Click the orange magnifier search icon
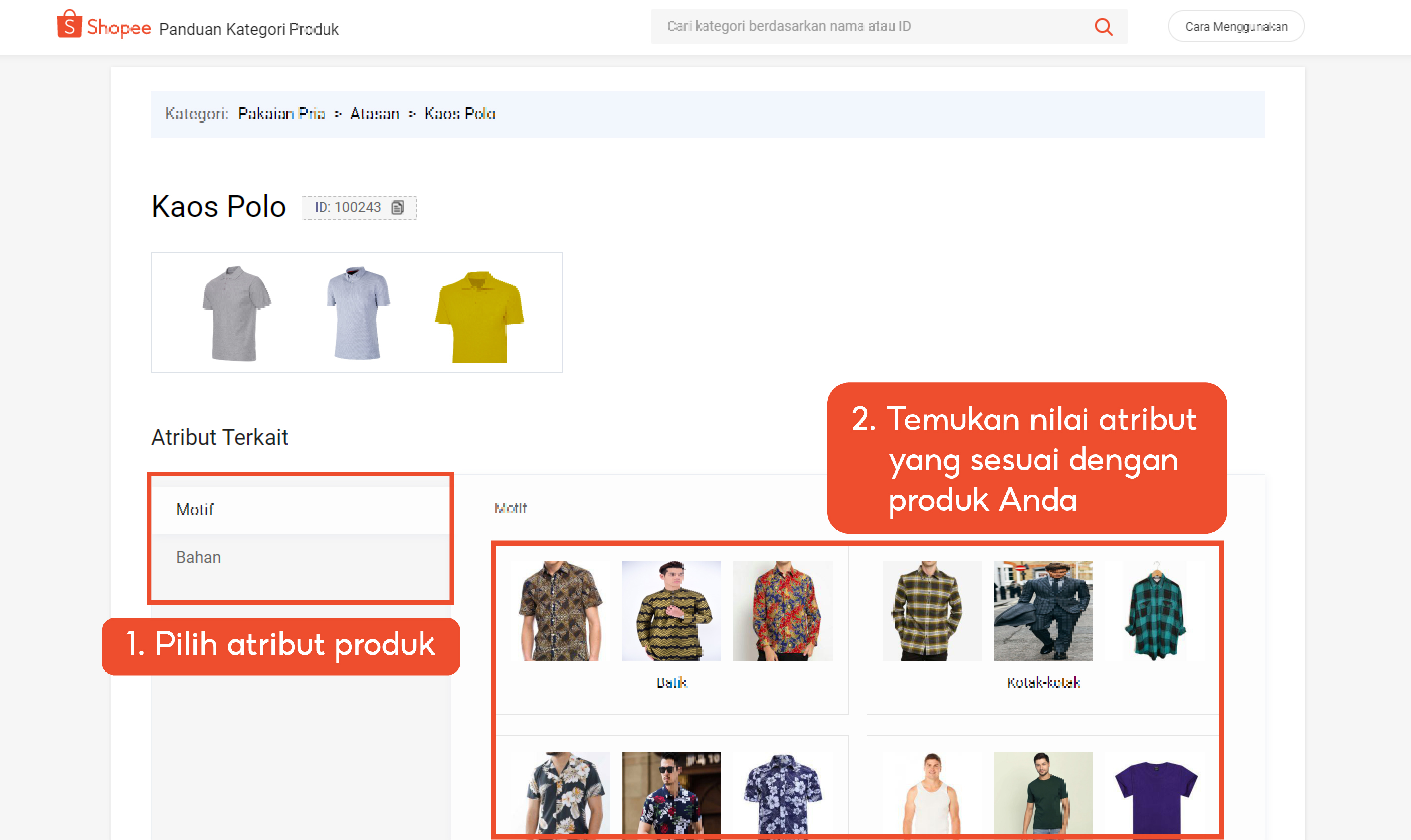Image resolution: width=1411 pixels, height=840 pixels. 1103,25
